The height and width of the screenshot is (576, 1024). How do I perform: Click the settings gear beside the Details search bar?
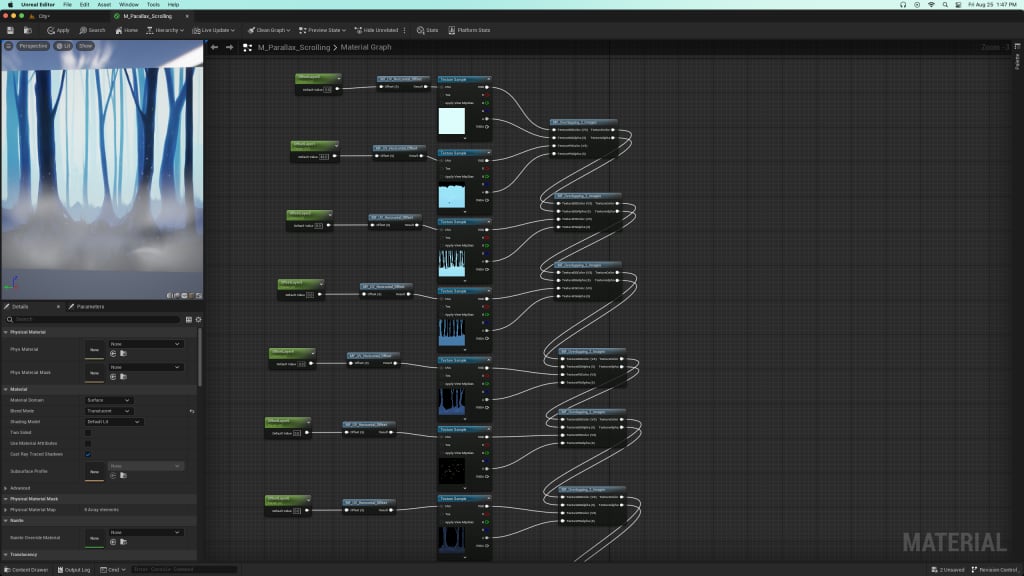pyautogui.click(x=196, y=319)
